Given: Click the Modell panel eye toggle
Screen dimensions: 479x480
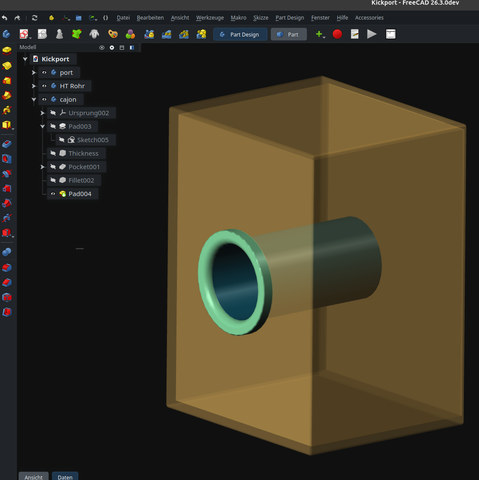Looking at the screenshot, I should point(102,48).
